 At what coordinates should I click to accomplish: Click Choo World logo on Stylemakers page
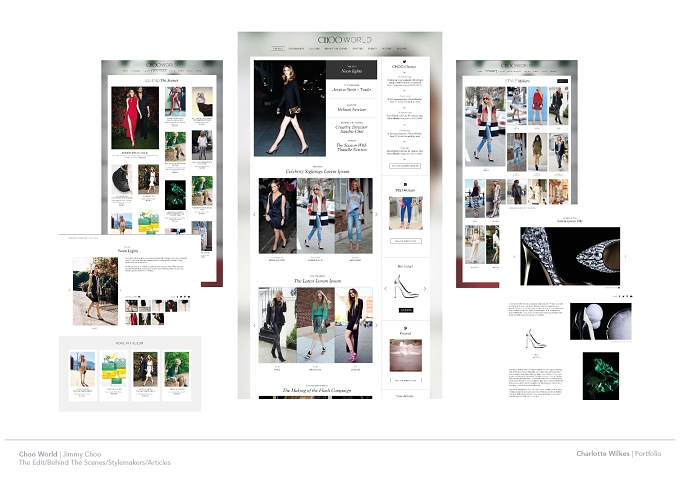(517, 65)
